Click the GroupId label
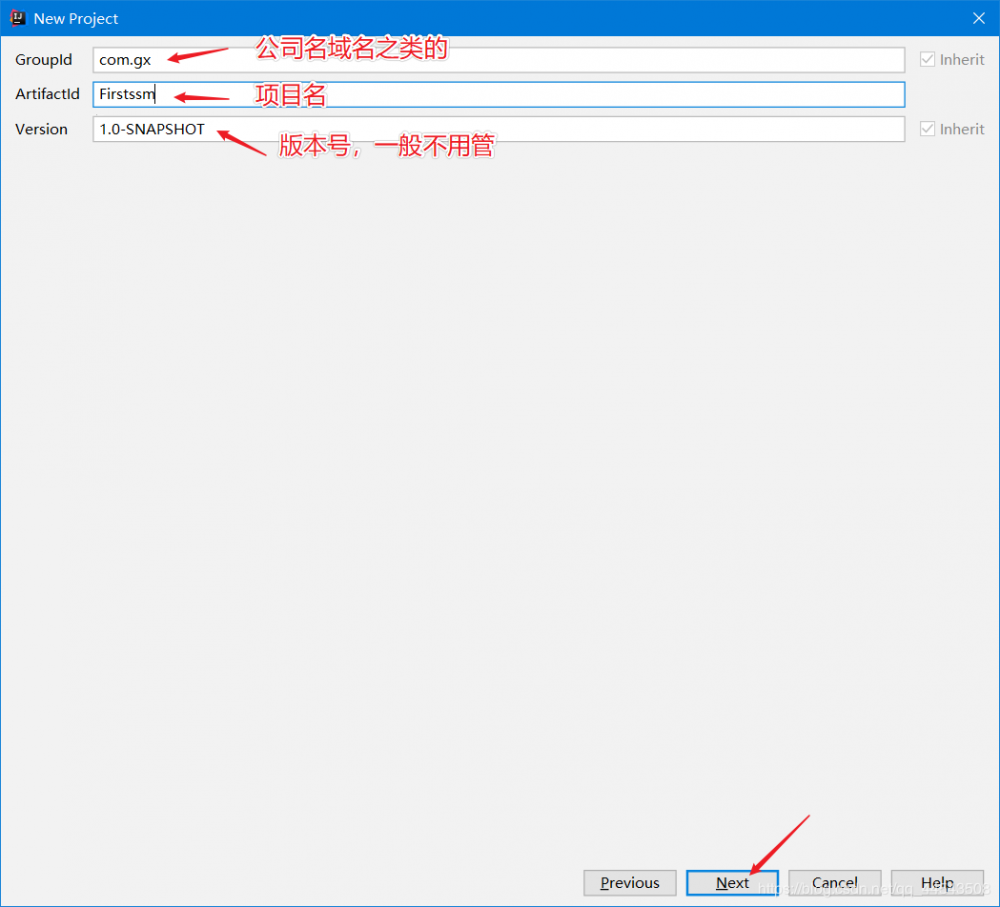1000x907 pixels. [x=44, y=59]
